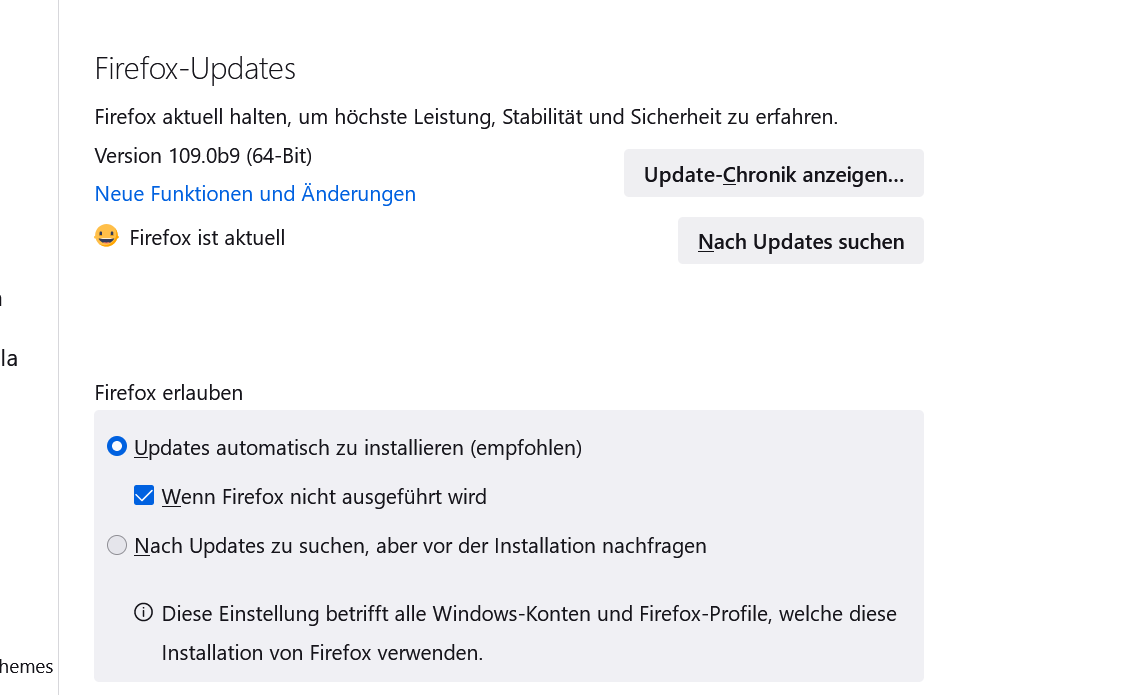Open the truncated 'hemes' sidebar entry

[x=27, y=666]
